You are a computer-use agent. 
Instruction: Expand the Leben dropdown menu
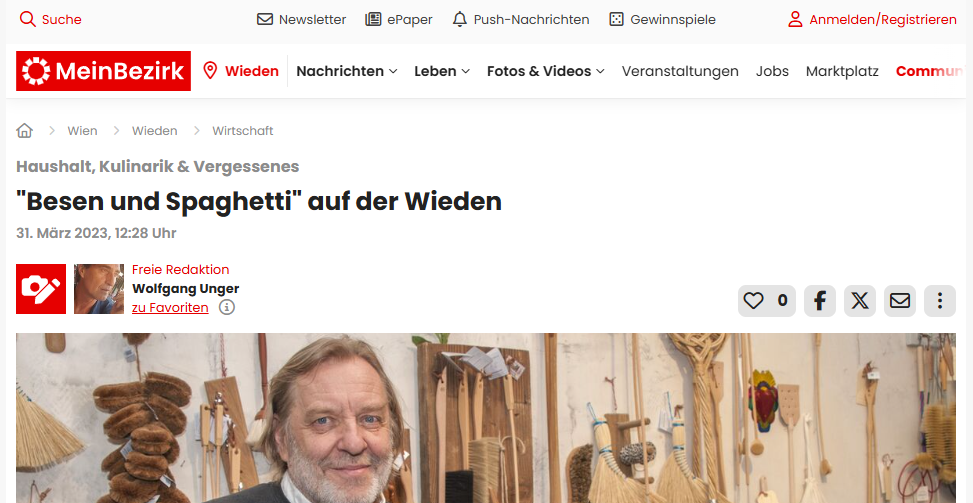pos(442,71)
